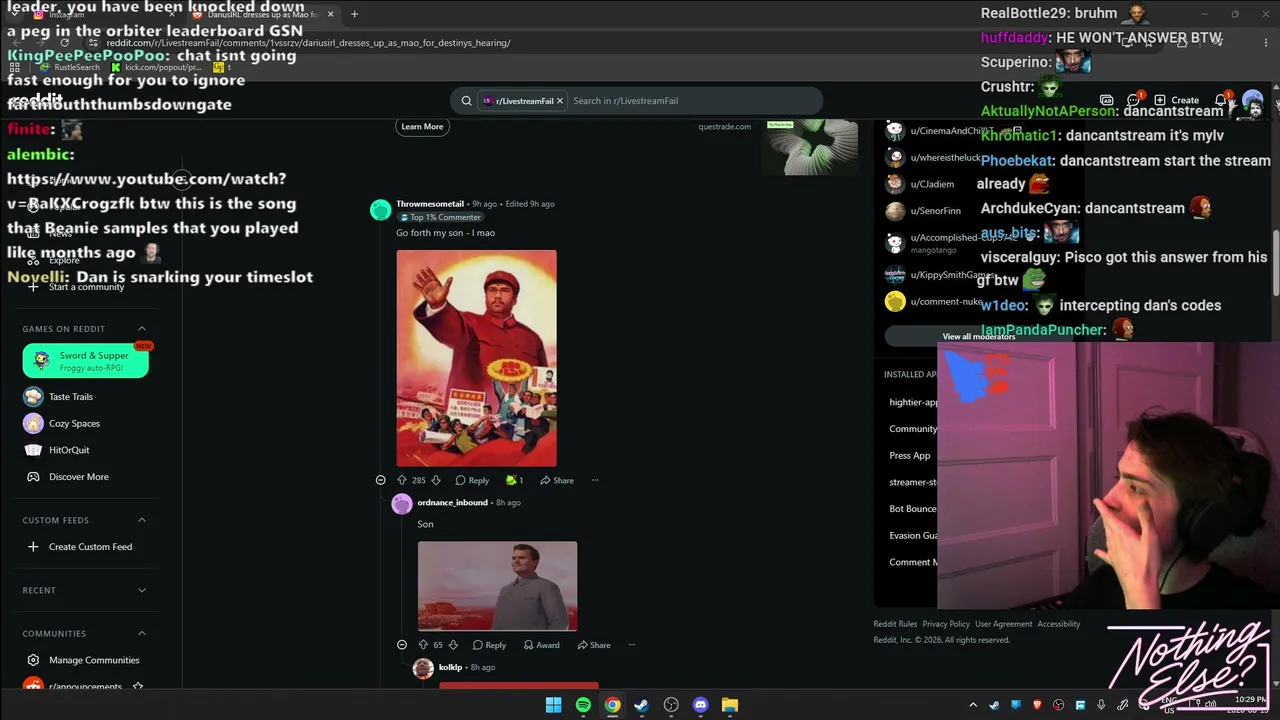Open the Windows Start menu
The width and height of the screenshot is (1280, 720).
click(x=553, y=705)
